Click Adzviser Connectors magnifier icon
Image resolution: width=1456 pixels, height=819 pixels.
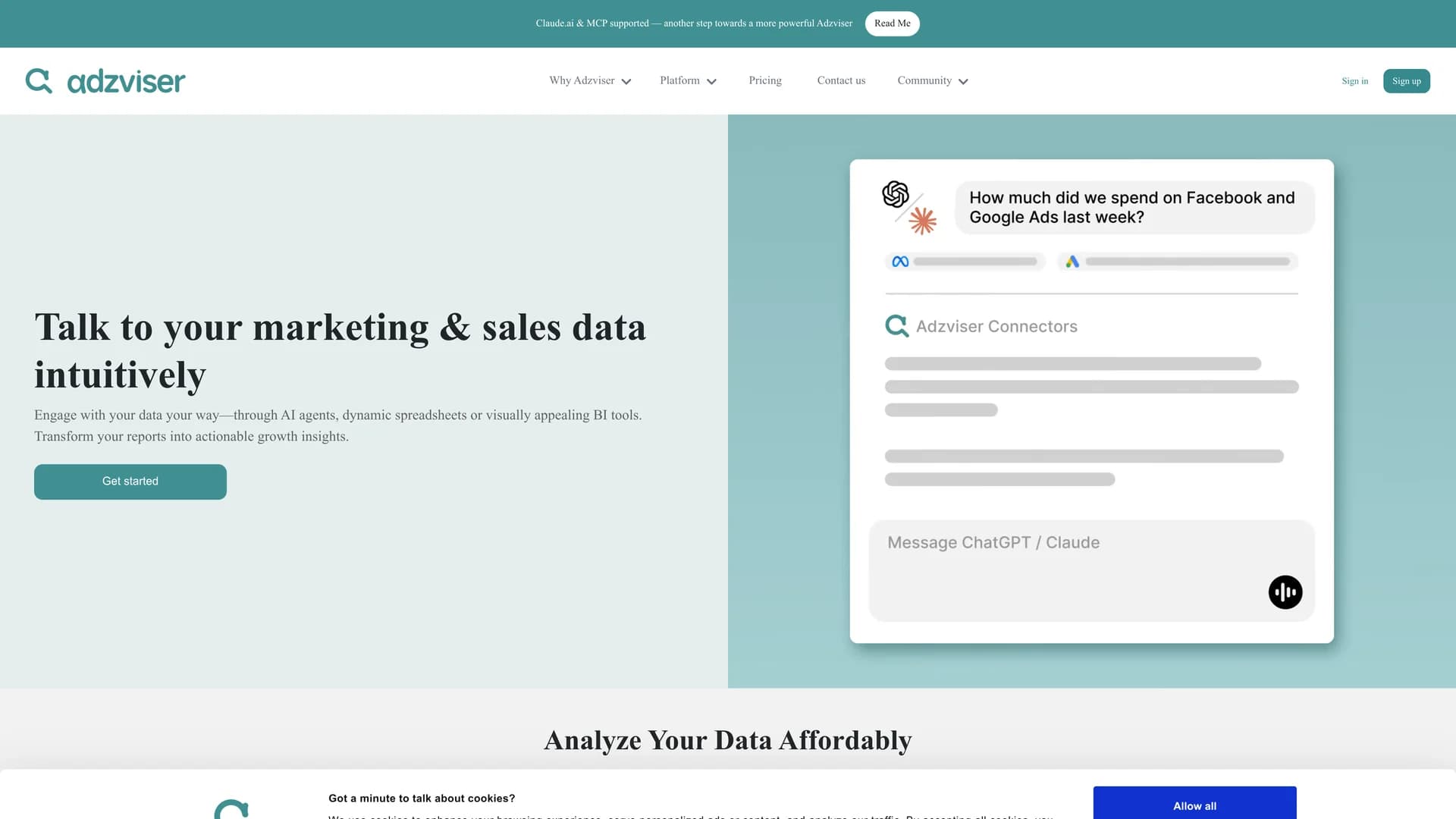(897, 326)
